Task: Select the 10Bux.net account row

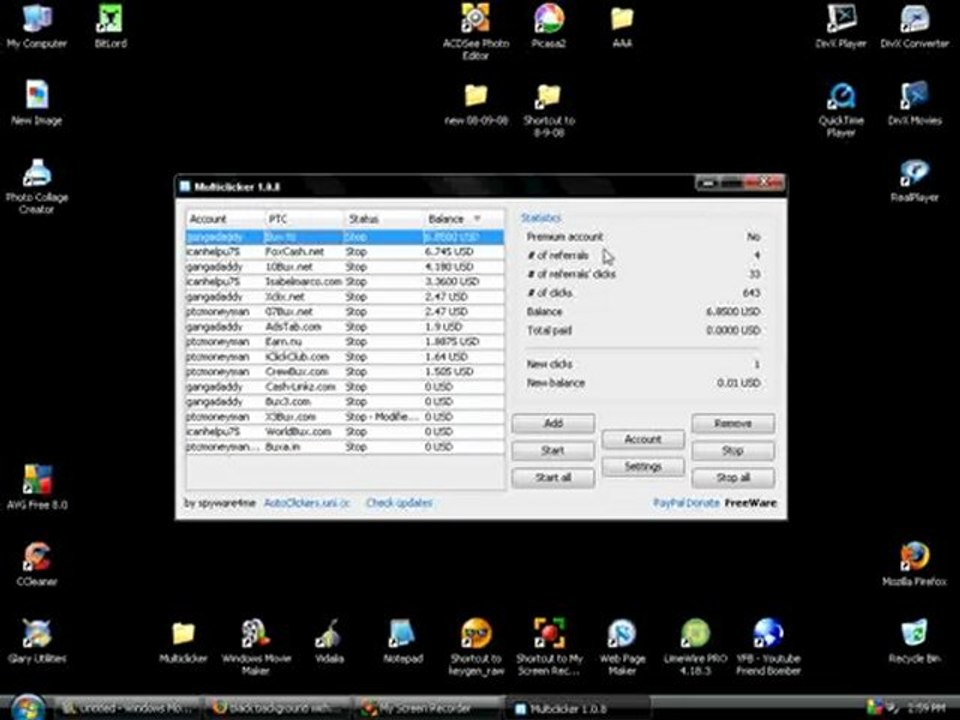Action: [x=345, y=267]
